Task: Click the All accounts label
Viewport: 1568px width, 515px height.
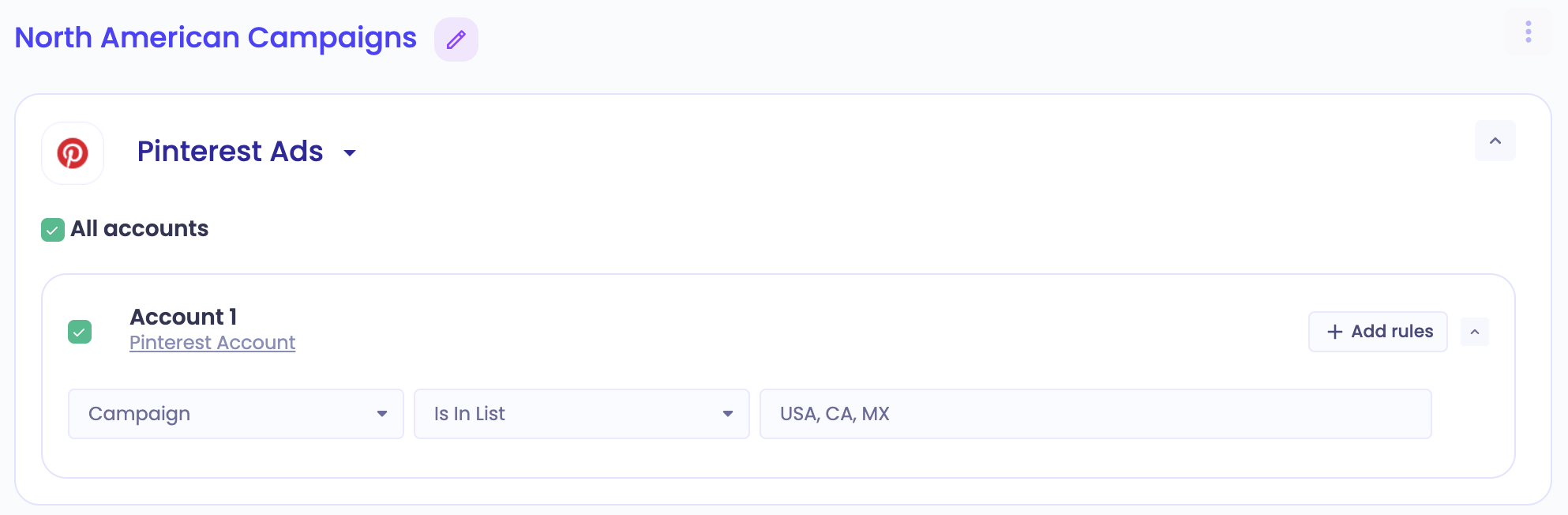Action: [x=140, y=229]
